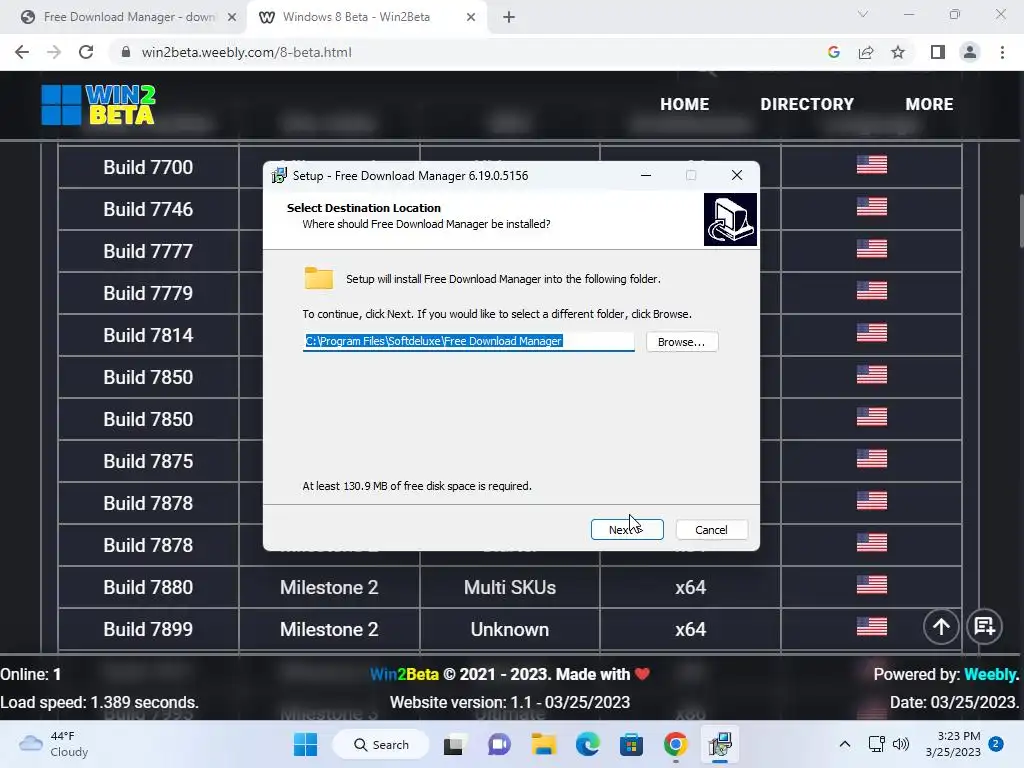Image resolution: width=1024 pixels, height=768 pixels.
Task: Open Chrome tab search chevron
Action: (x=863, y=14)
